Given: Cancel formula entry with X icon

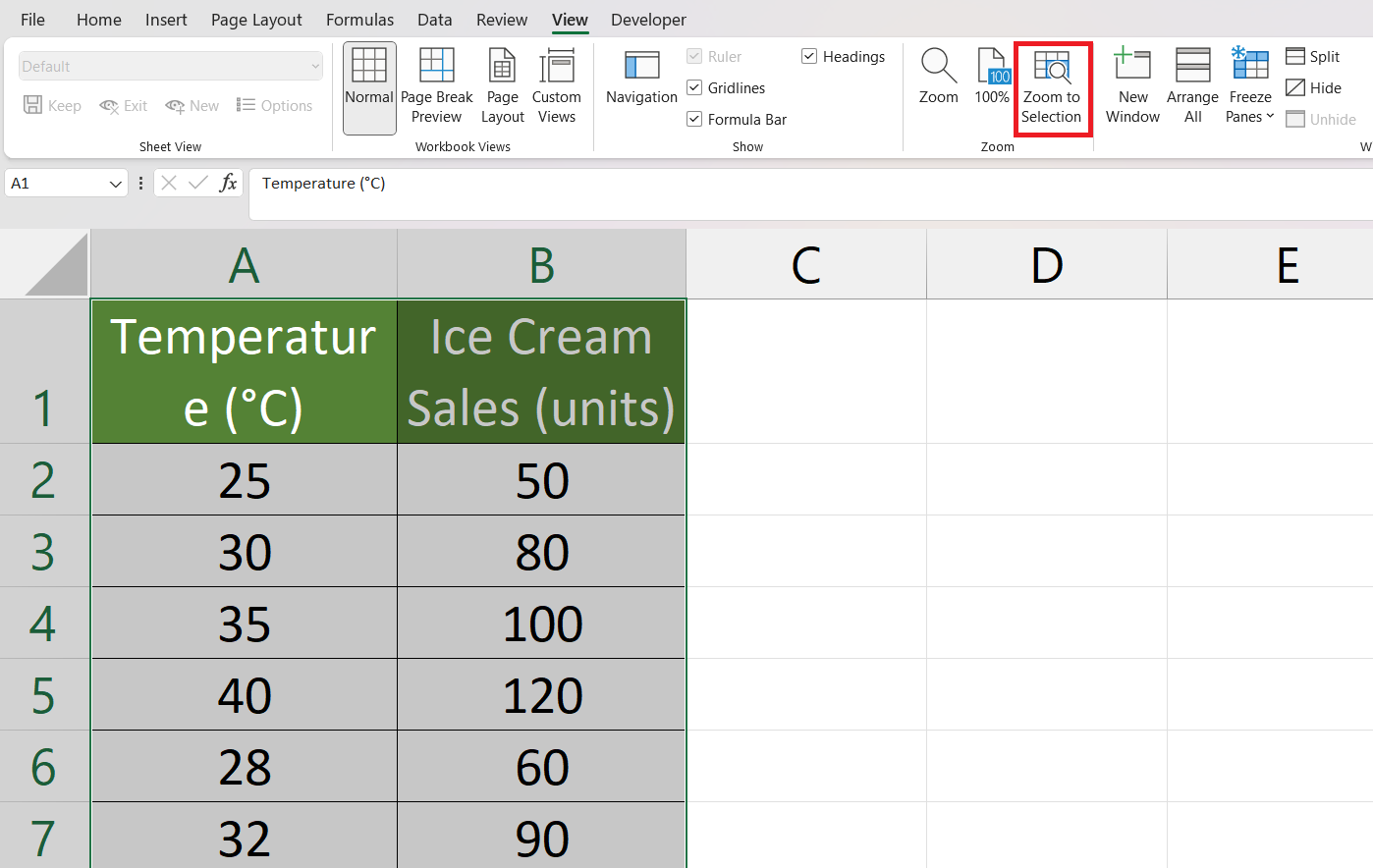Looking at the screenshot, I should coord(169,183).
